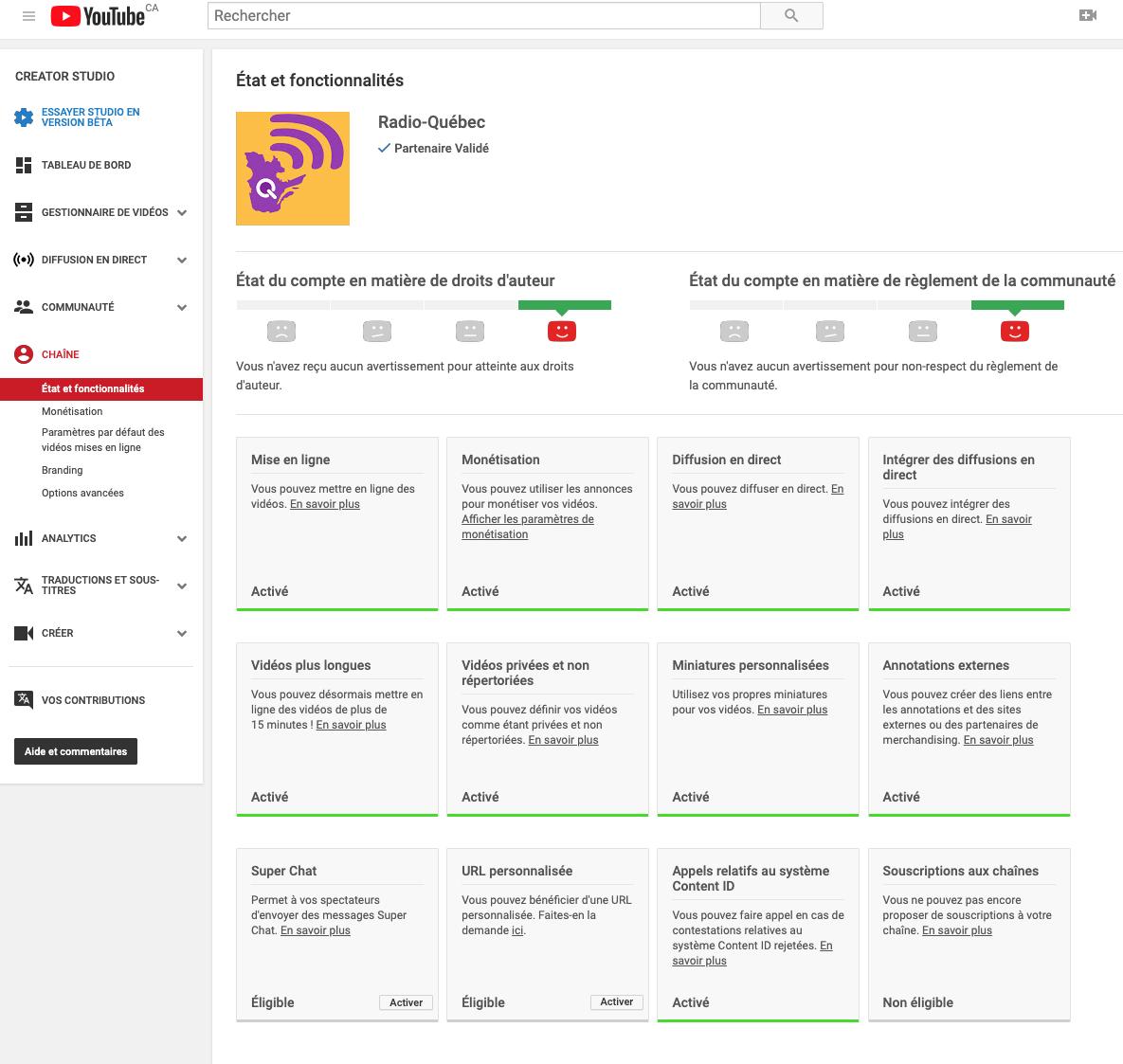
Task: Click the red smiley under règlement de la communauté
Action: click(1014, 331)
